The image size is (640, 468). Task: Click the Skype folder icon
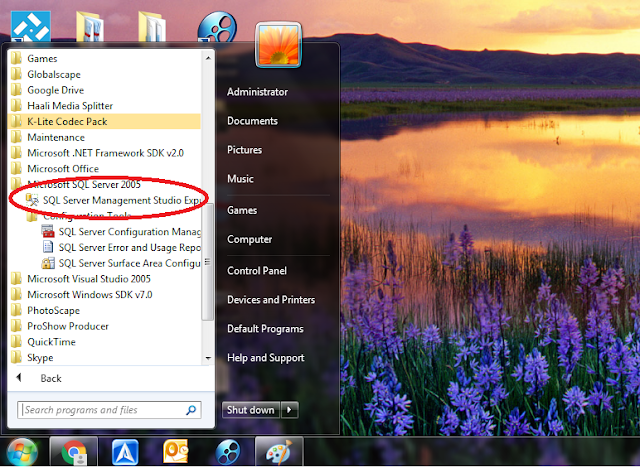click(16, 357)
